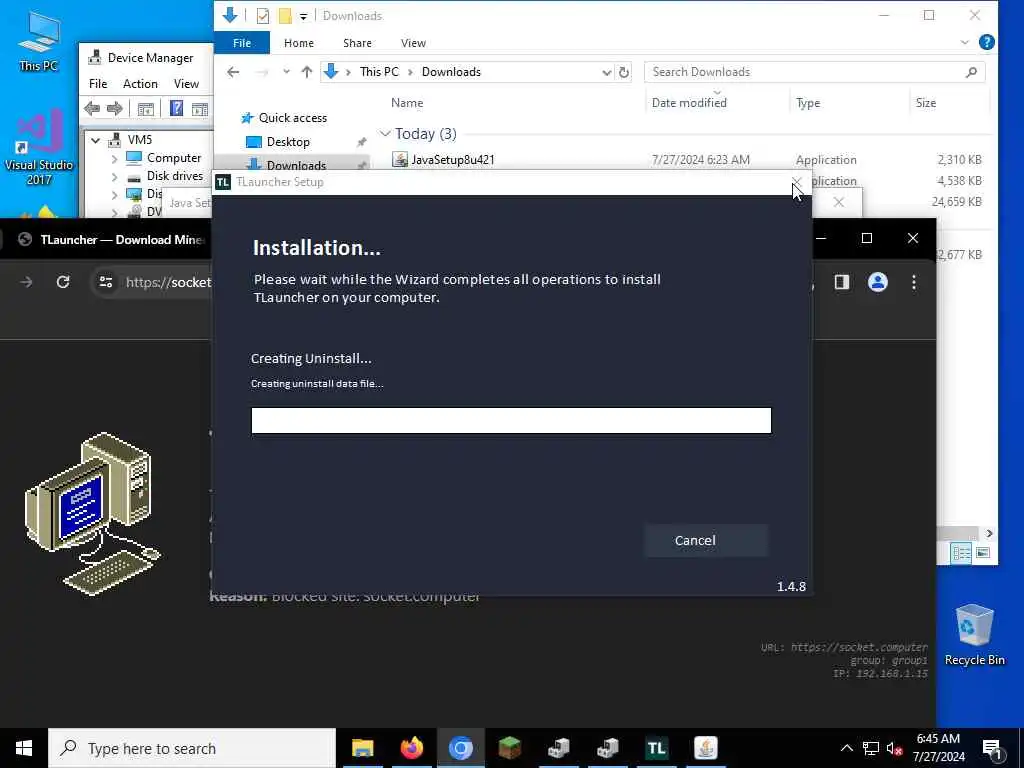Expand the address bar history dropdown
This screenshot has height=768, width=1024.
(607, 72)
